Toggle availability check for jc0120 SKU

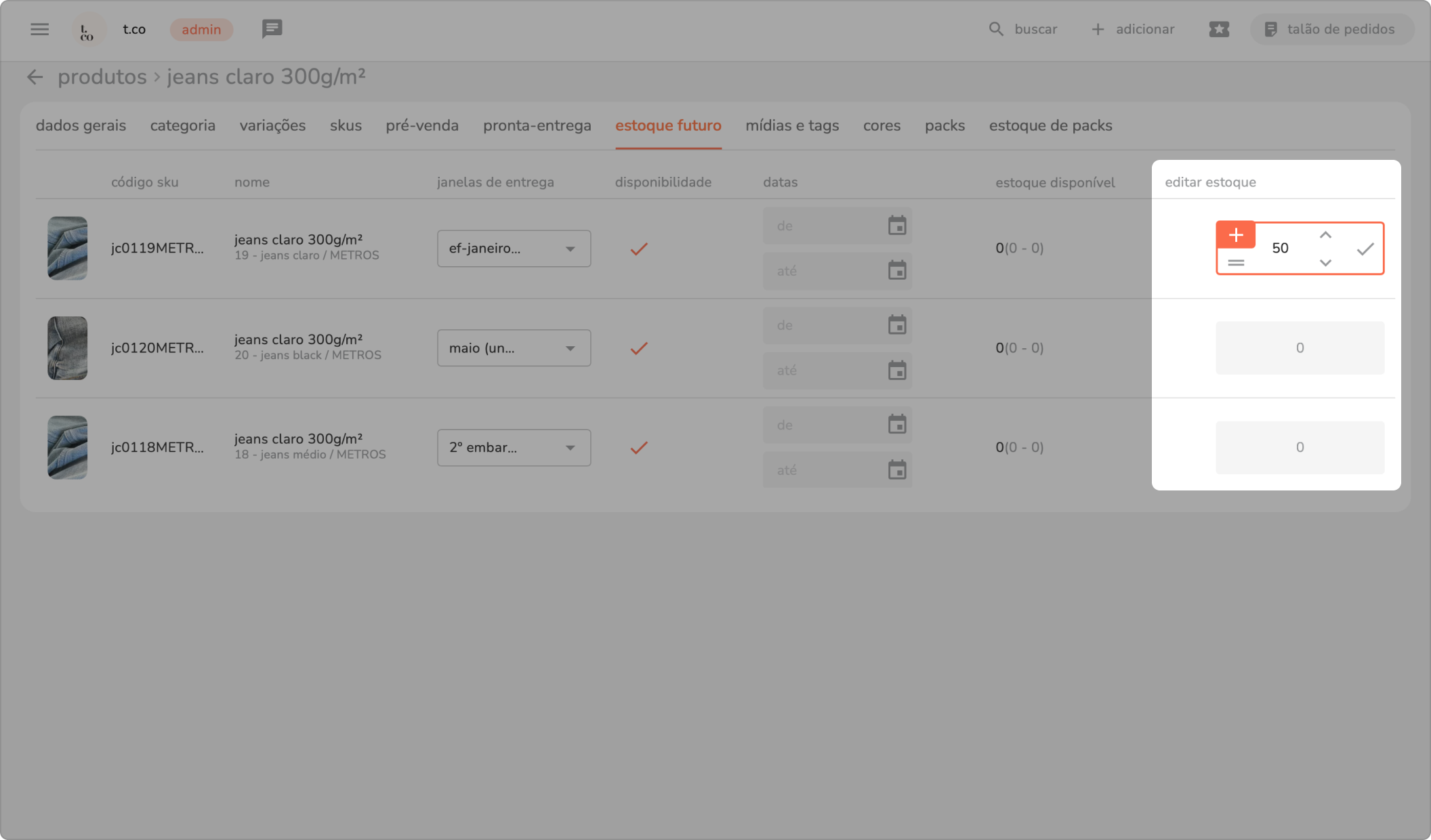click(x=638, y=348)
